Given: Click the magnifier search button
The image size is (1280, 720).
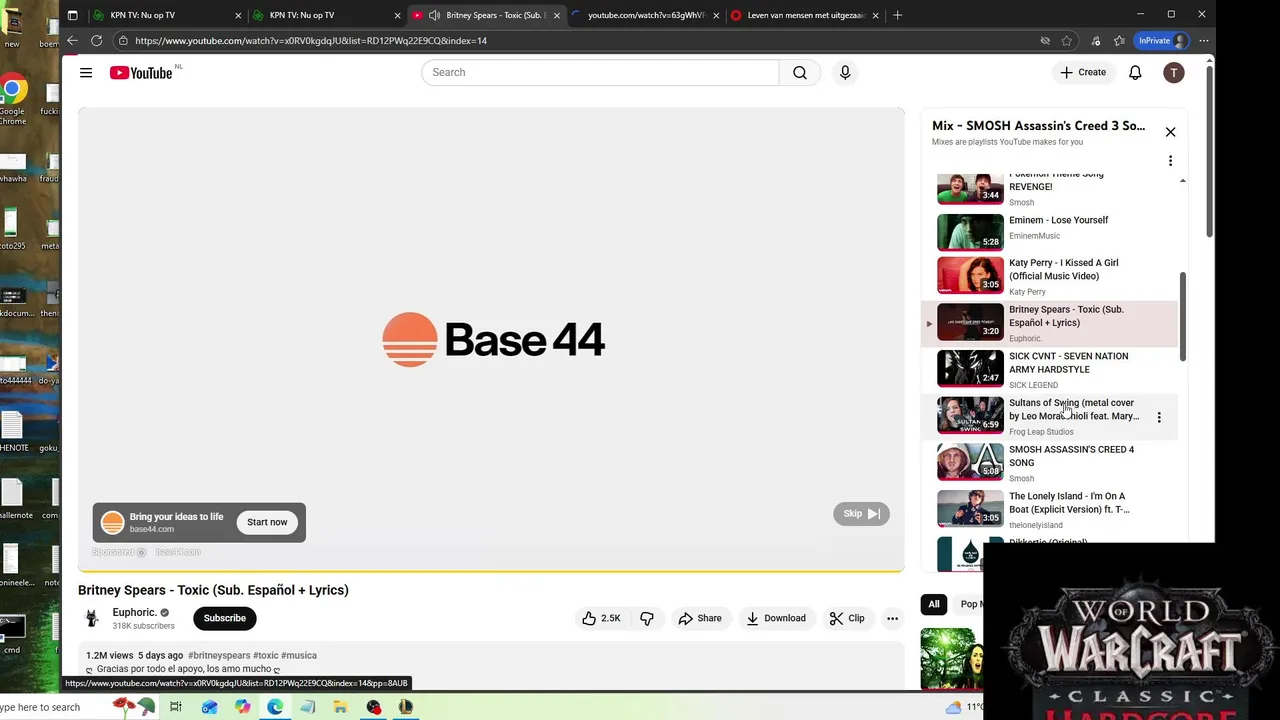Looking at the screenshot, I should click(800, 72).
